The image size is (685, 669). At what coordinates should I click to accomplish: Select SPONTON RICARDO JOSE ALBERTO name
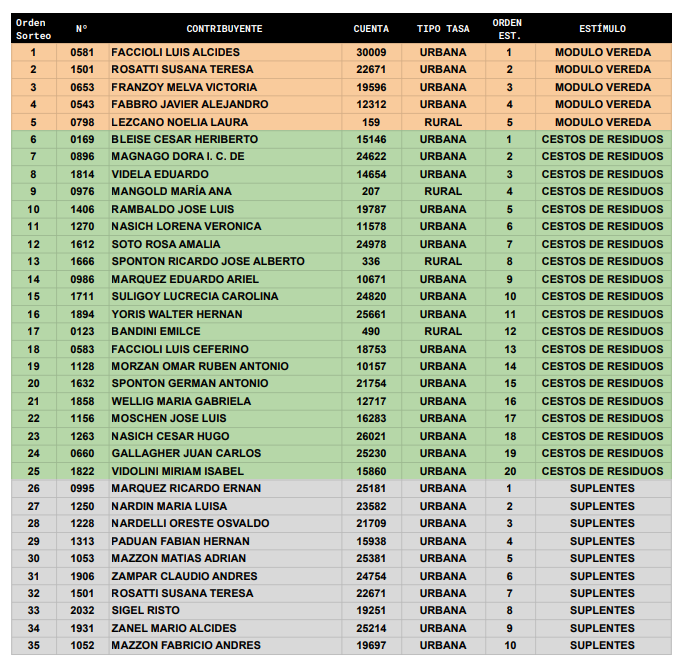coord(207,262)
